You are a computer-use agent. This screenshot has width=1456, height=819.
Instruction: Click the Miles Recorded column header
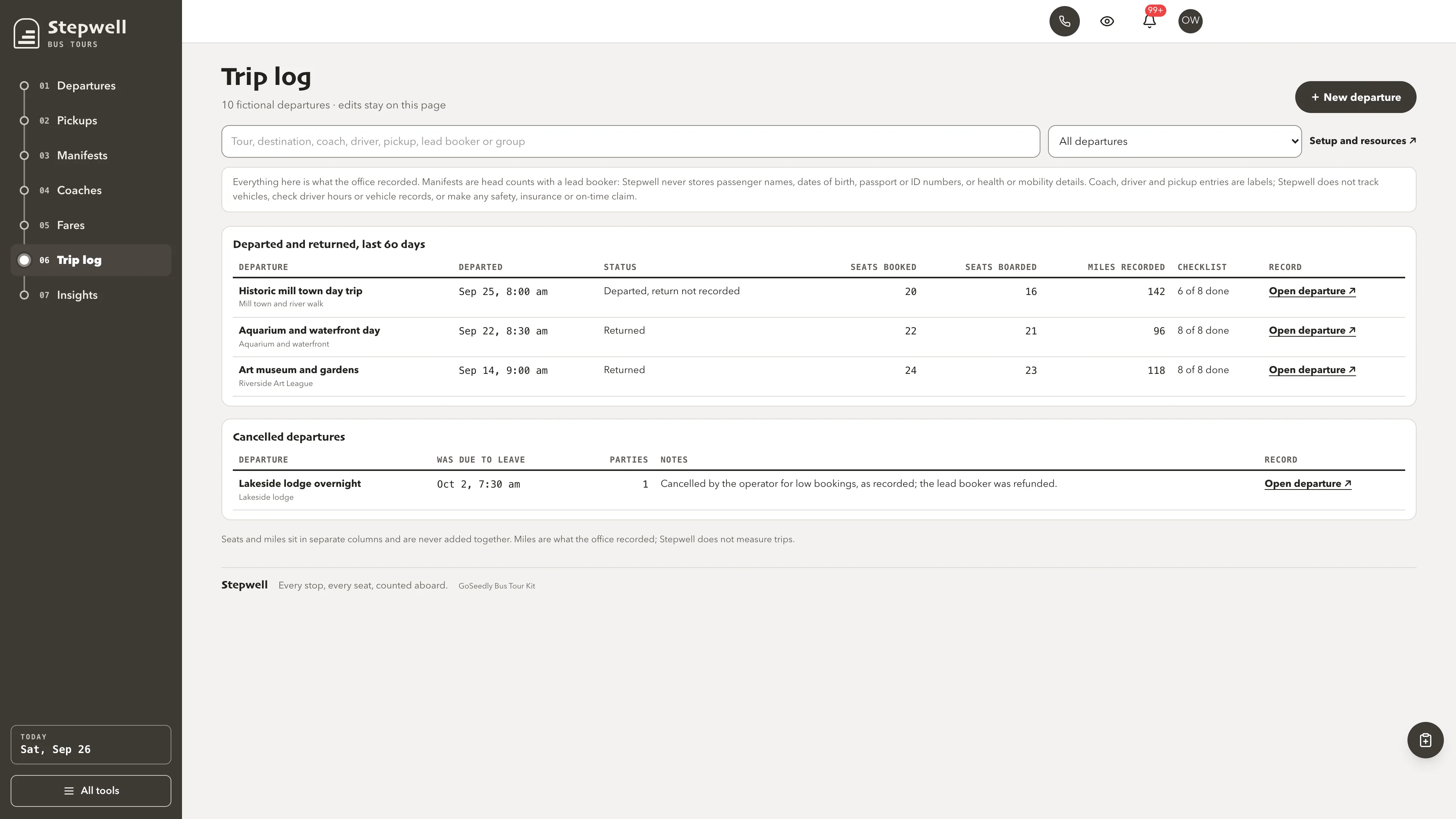(1126, 267)
